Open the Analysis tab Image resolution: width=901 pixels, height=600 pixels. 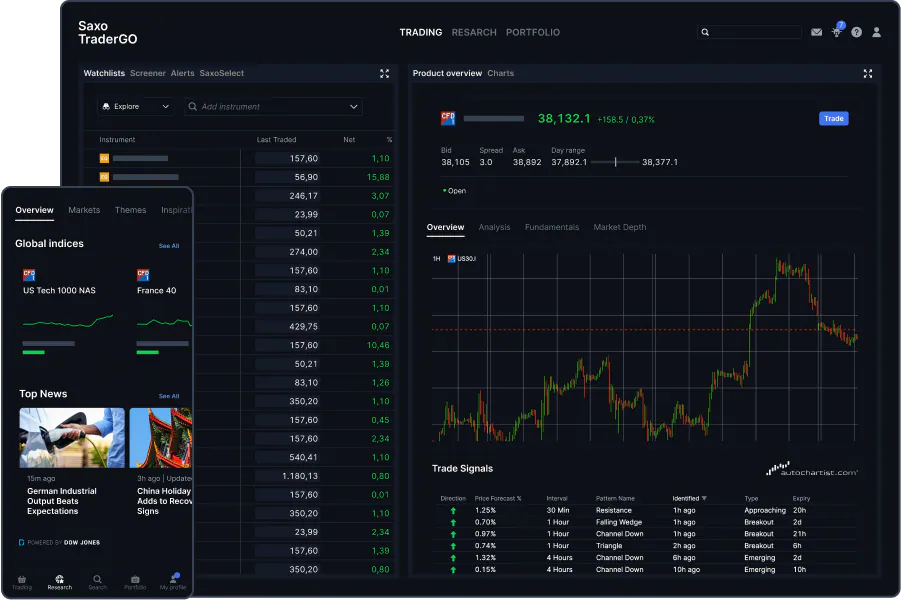click(x=494, y=228)
